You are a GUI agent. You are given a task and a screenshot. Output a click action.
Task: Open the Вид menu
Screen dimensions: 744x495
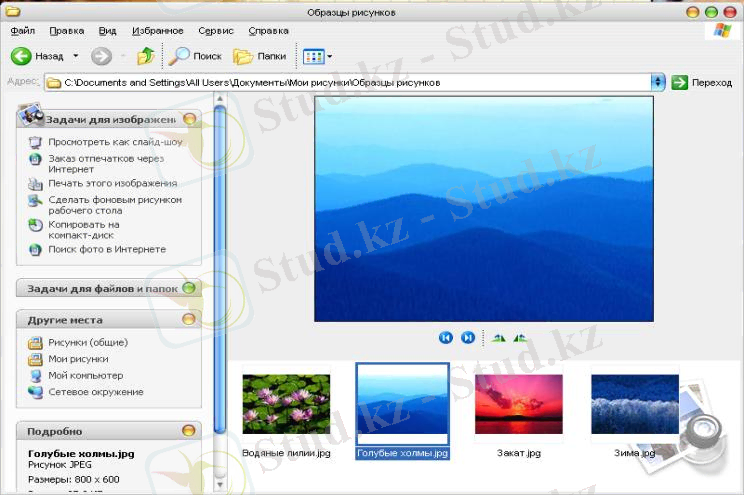(x=108, y=31)
